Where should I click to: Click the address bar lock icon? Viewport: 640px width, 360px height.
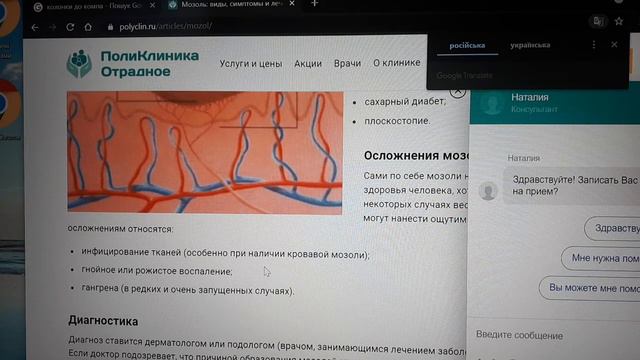110,27
